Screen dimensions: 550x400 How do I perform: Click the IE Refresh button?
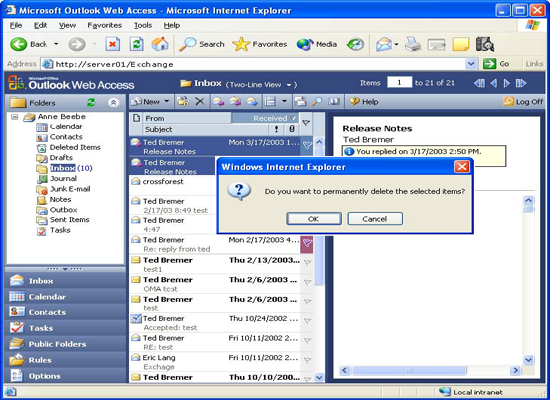[136, 44]
